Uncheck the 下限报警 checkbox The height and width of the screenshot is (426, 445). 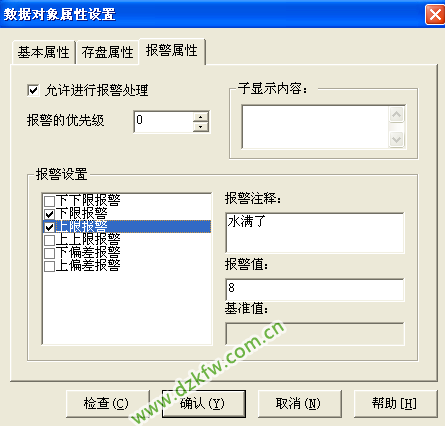[x=50, y=214]
